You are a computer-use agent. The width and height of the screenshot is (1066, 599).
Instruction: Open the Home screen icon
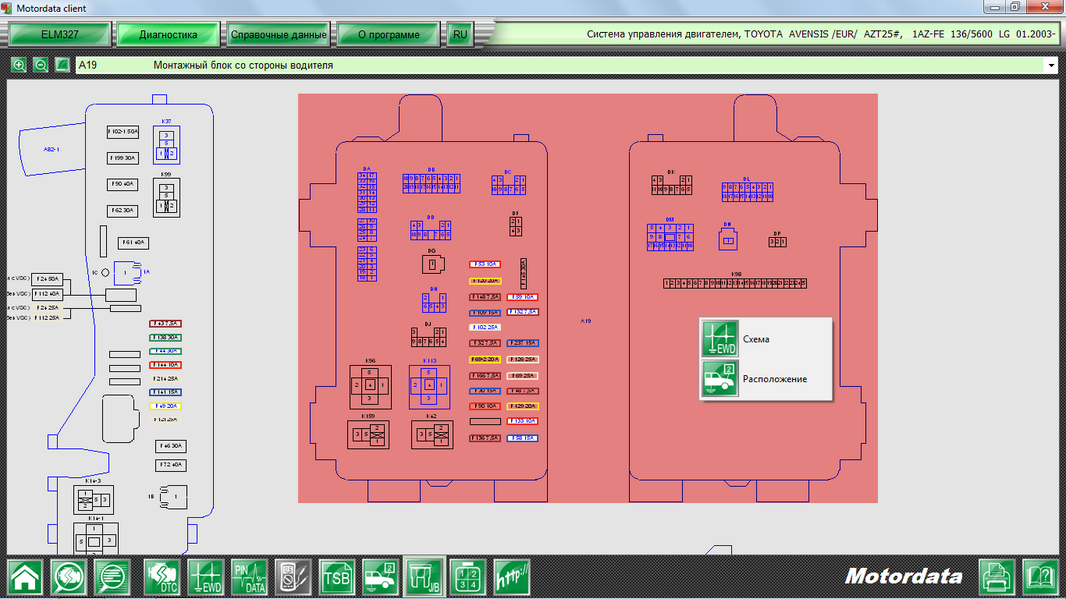(x=25, y=577)
